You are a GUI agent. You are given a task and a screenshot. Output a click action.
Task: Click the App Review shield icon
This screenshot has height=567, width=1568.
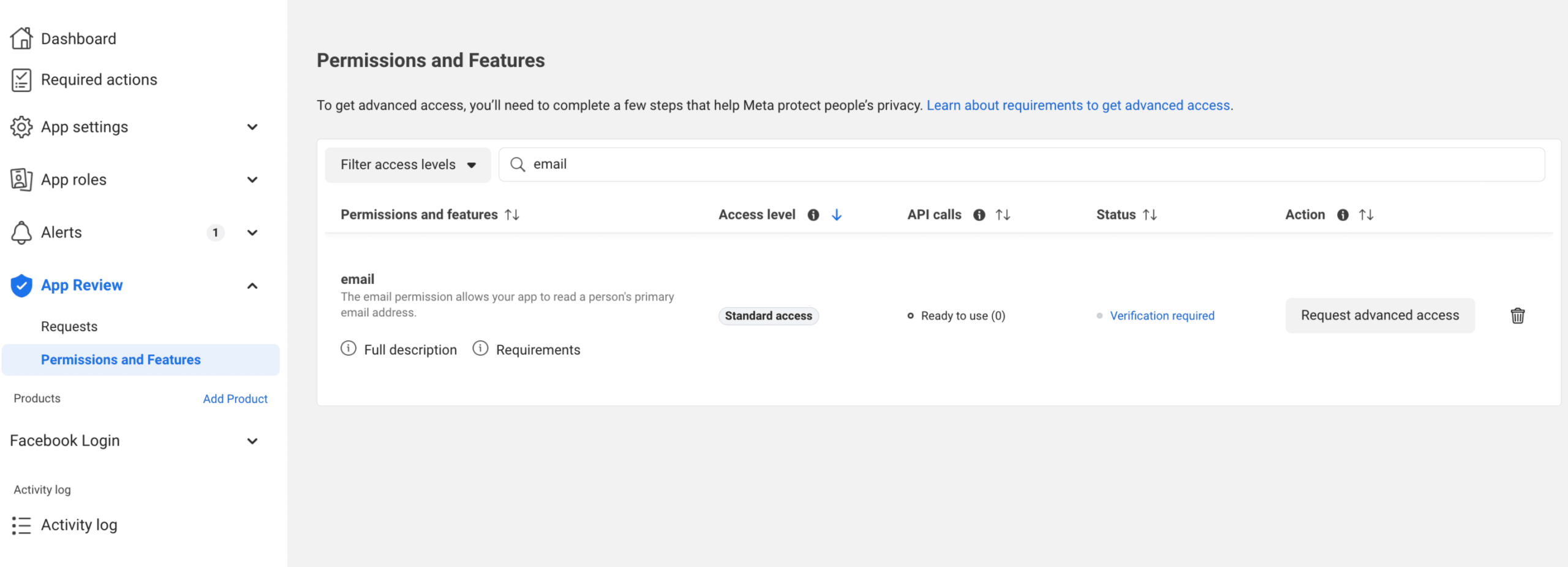(x=21, y=286)
